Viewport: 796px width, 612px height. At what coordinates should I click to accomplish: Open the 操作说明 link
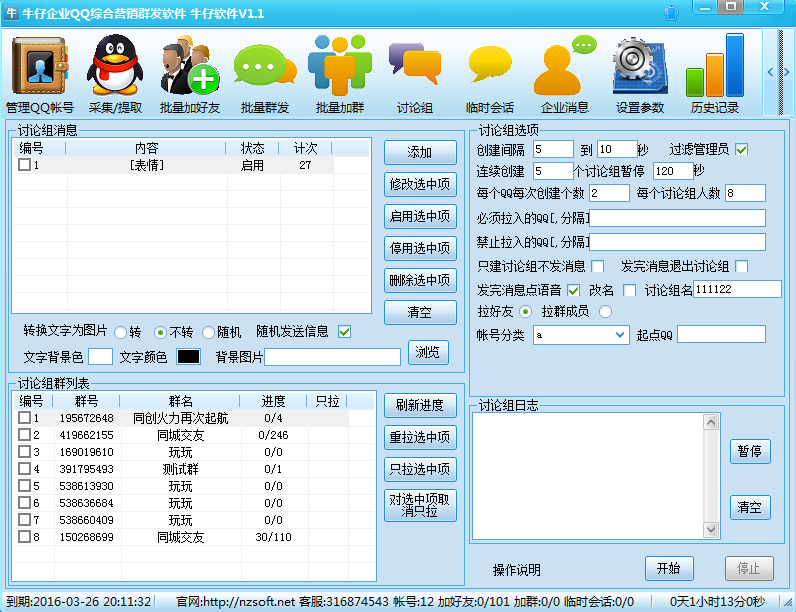pos(517,570)
